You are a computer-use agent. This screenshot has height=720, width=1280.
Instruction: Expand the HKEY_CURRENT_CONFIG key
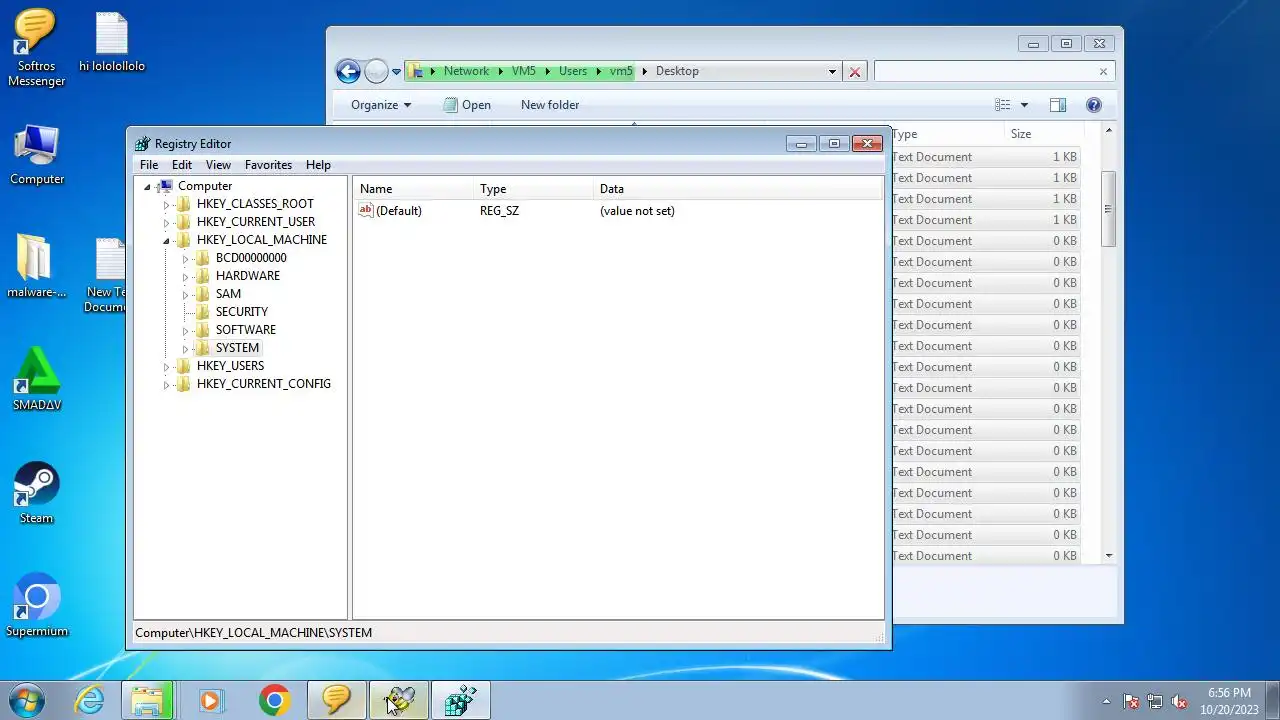point(166,384)
